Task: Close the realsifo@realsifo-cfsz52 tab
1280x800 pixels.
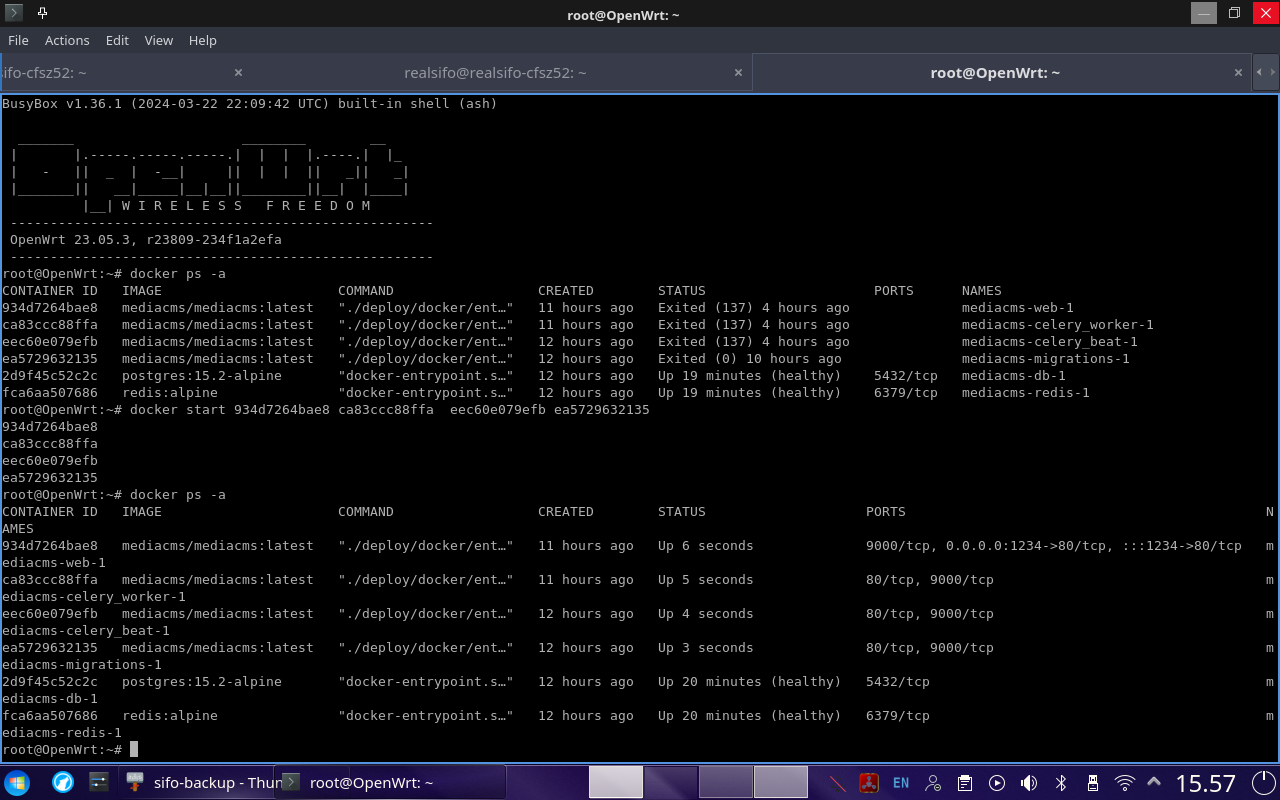Action: 738,73
